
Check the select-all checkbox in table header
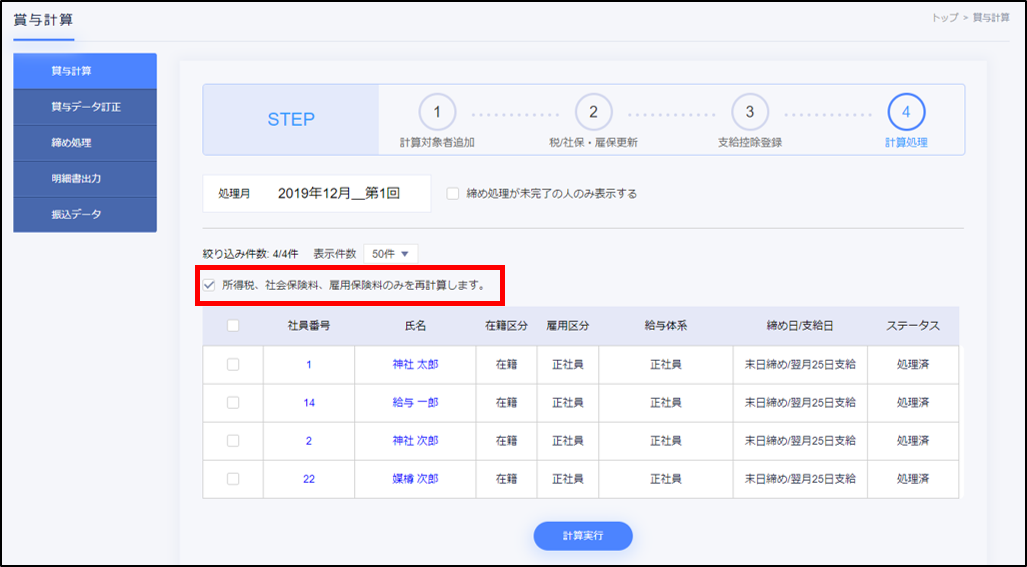coord(233,325)
